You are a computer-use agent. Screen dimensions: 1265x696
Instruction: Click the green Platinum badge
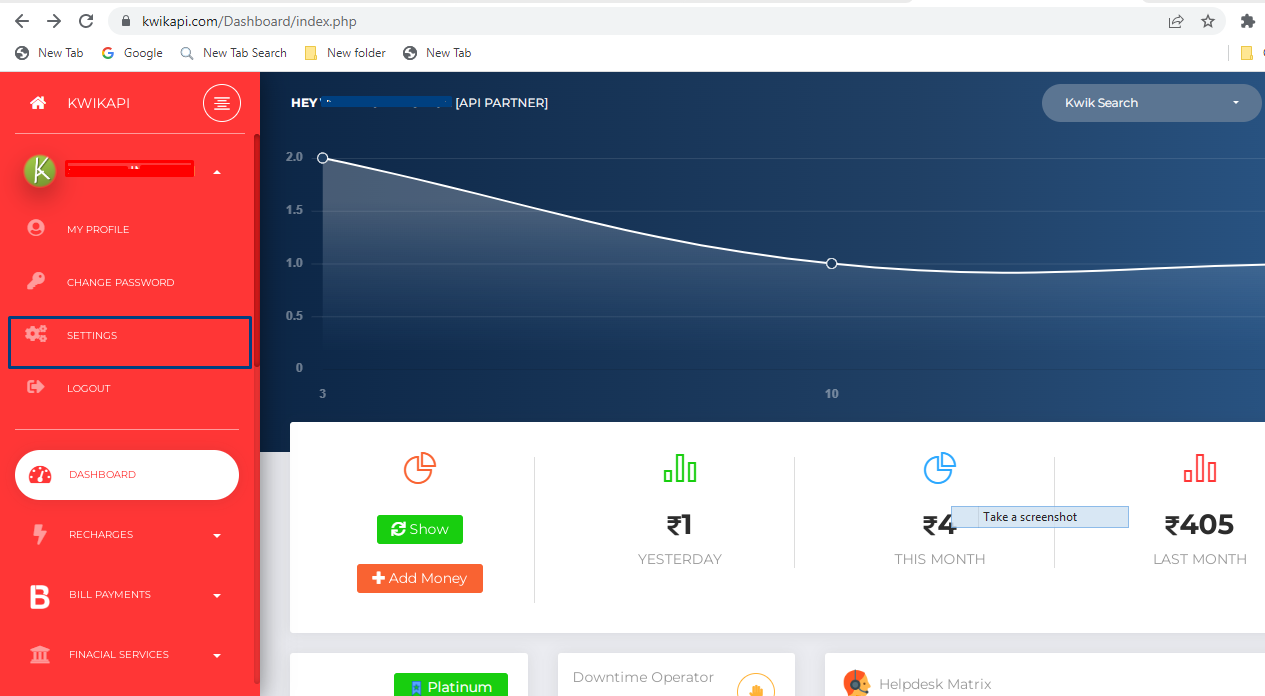click(x=451, y=686)
